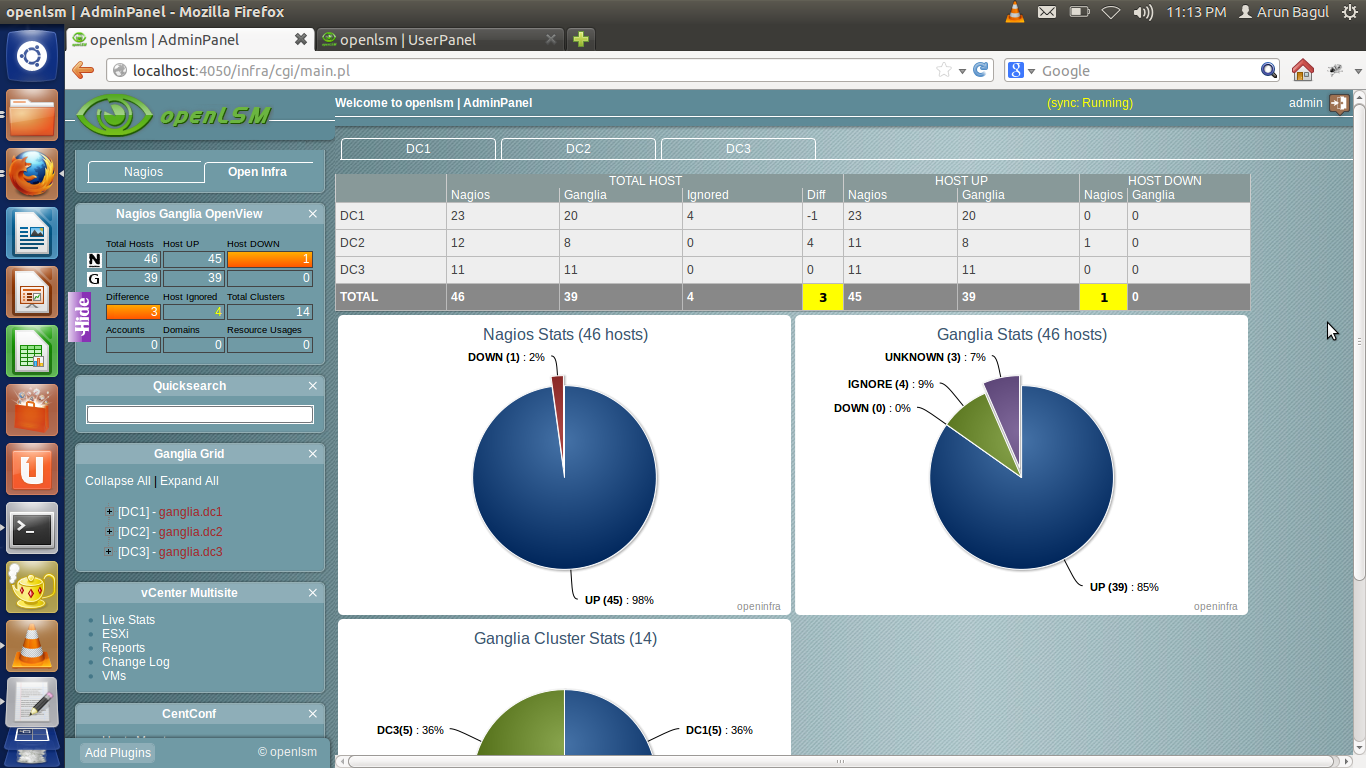Expand the [DC3] ganglia.dc3 tree node

click(108, 551)
